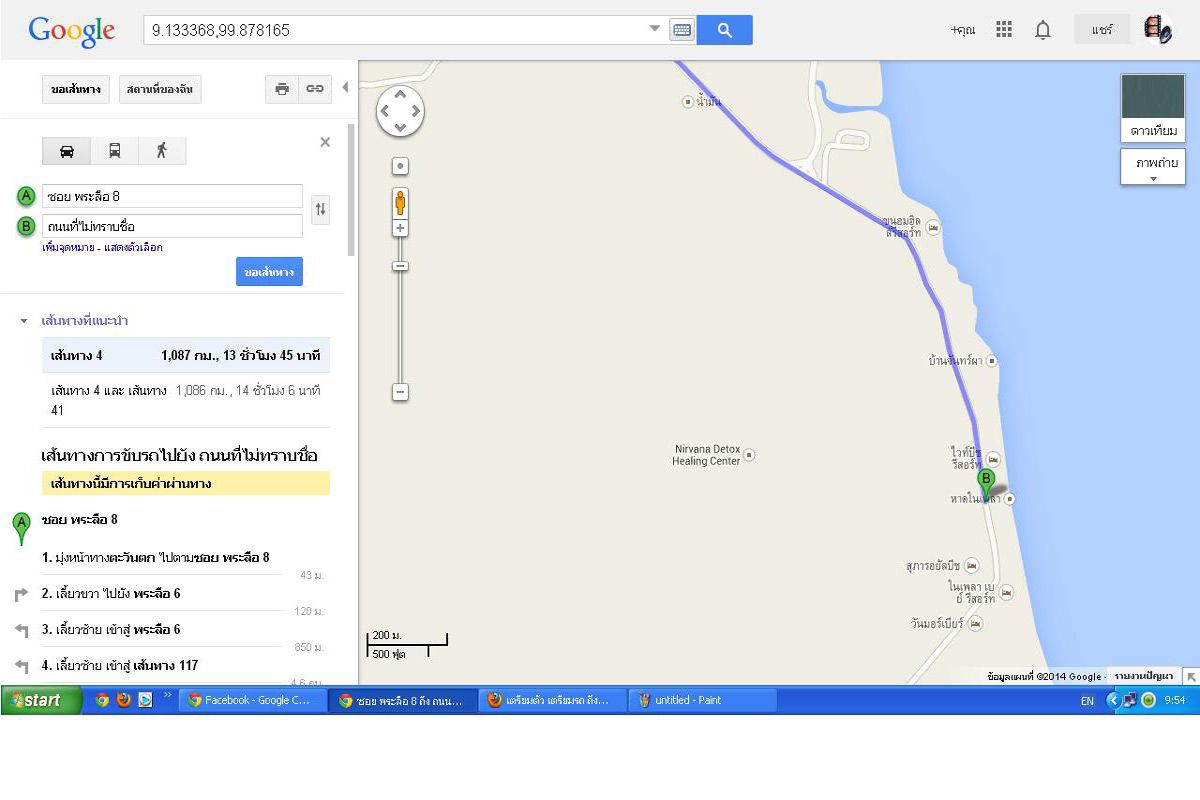
Task: Toggle the satellite view thumbnail
Action: [x=1153, y=108]
